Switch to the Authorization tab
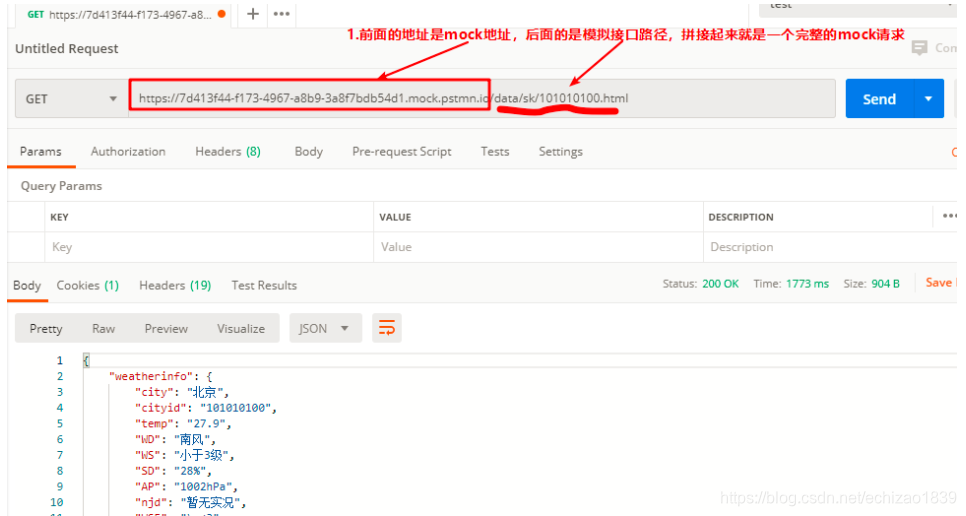Image resolution: width=966 pixels, height=516 pixels. [x=128, y=151]
